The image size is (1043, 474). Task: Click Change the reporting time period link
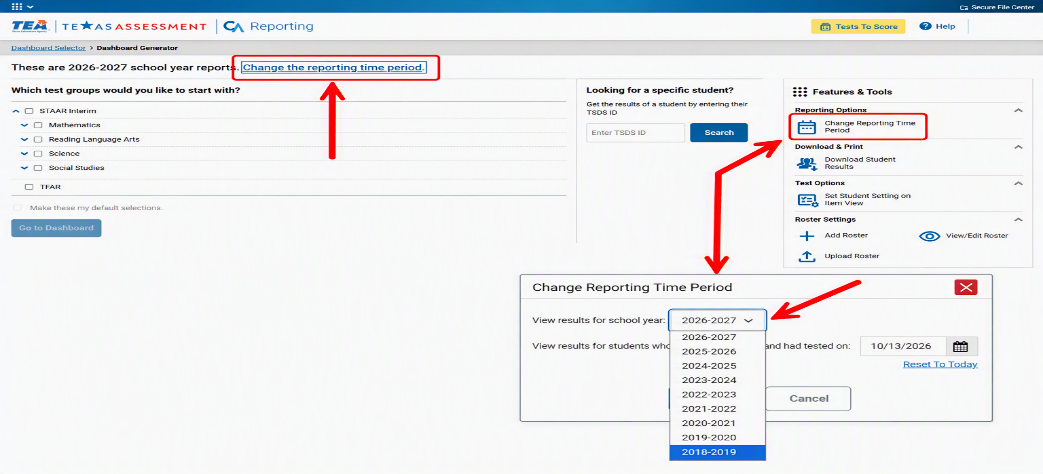333,68
